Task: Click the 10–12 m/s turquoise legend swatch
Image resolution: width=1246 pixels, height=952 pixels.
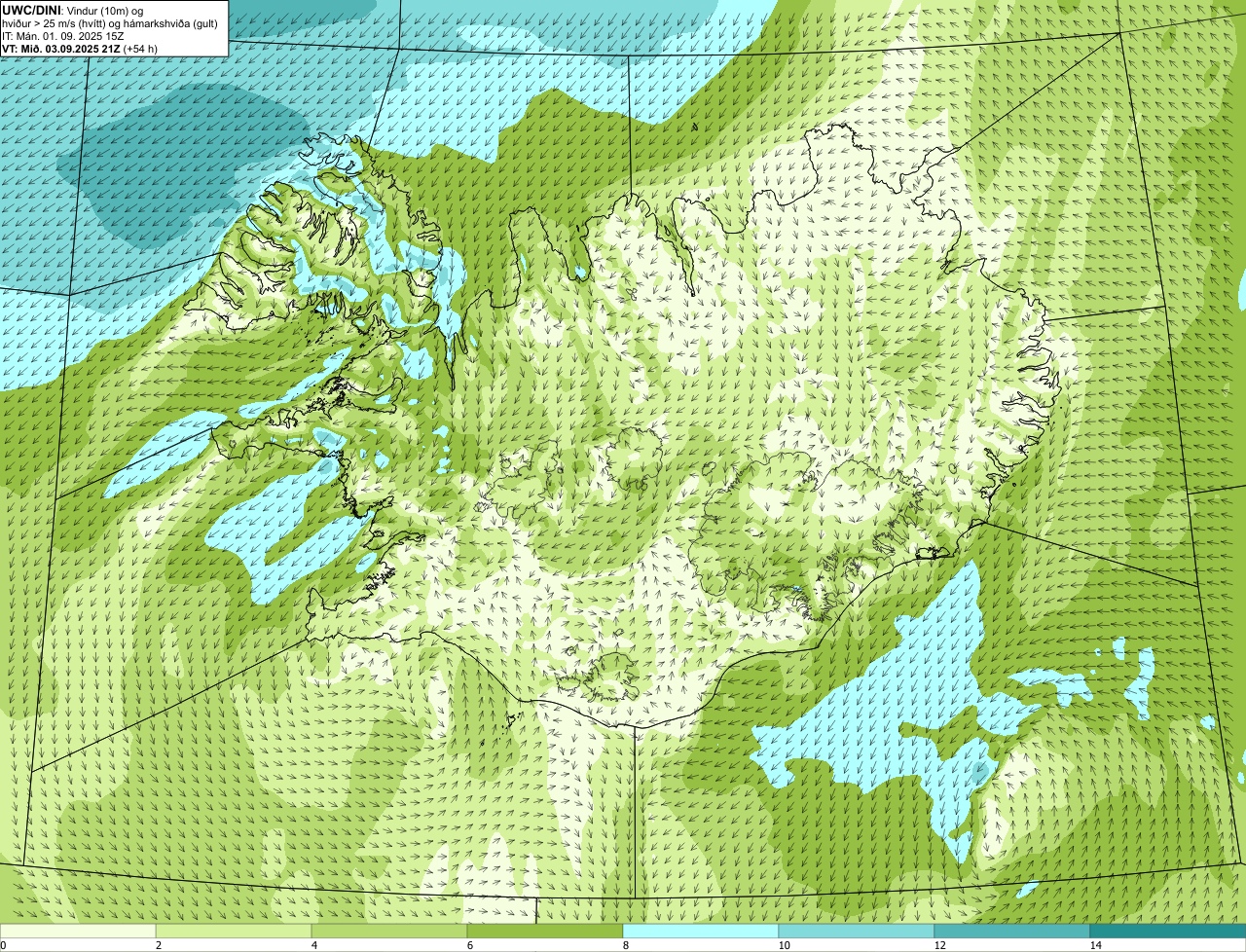Action: pyautogui.click(x=857, y=931)
